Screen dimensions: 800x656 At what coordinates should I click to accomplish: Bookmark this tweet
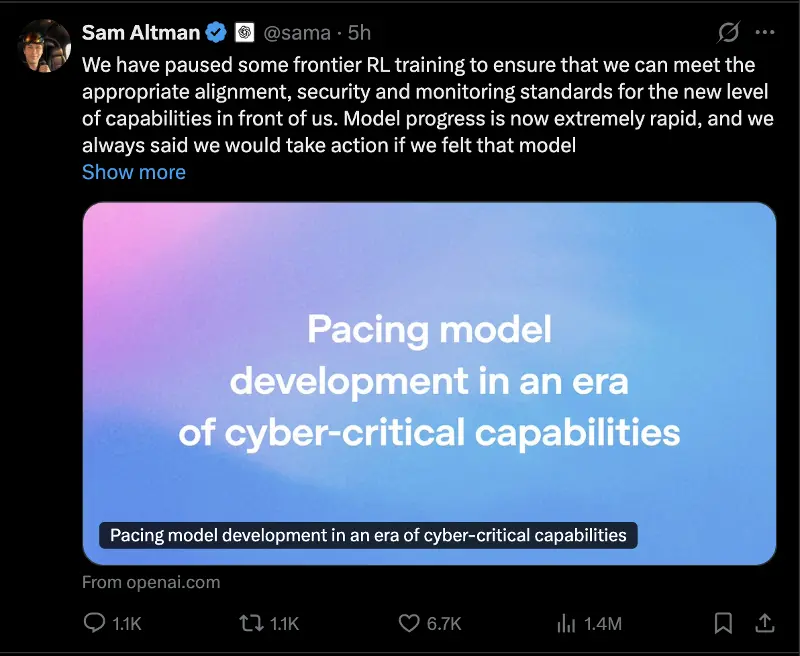pos(723,623)
